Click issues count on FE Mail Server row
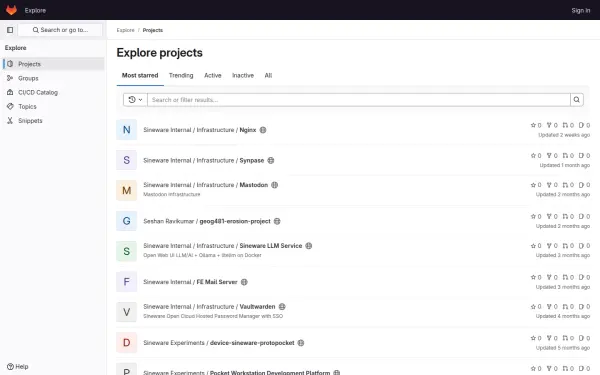 (584, 277)
